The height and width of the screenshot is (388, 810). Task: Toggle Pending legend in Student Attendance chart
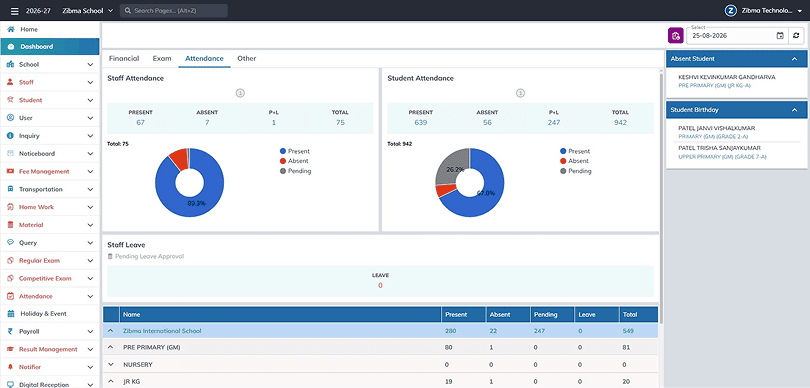point(576,171)
